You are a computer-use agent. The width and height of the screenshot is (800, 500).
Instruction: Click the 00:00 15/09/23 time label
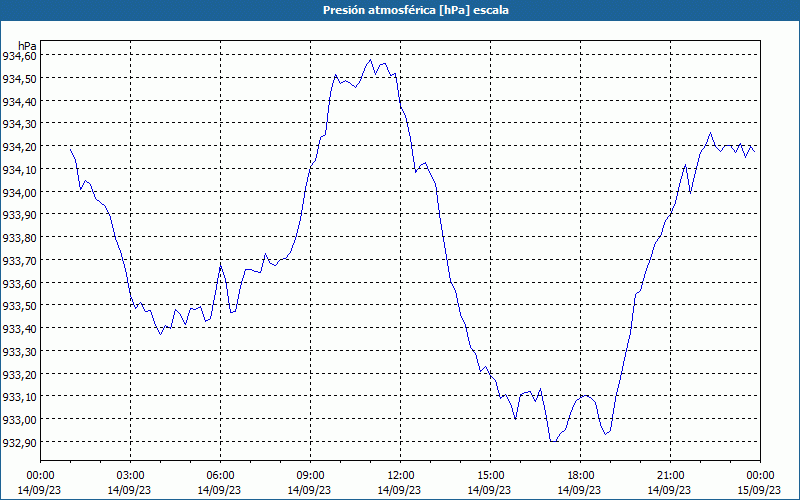pyautogui.click(x=759, y=482)
